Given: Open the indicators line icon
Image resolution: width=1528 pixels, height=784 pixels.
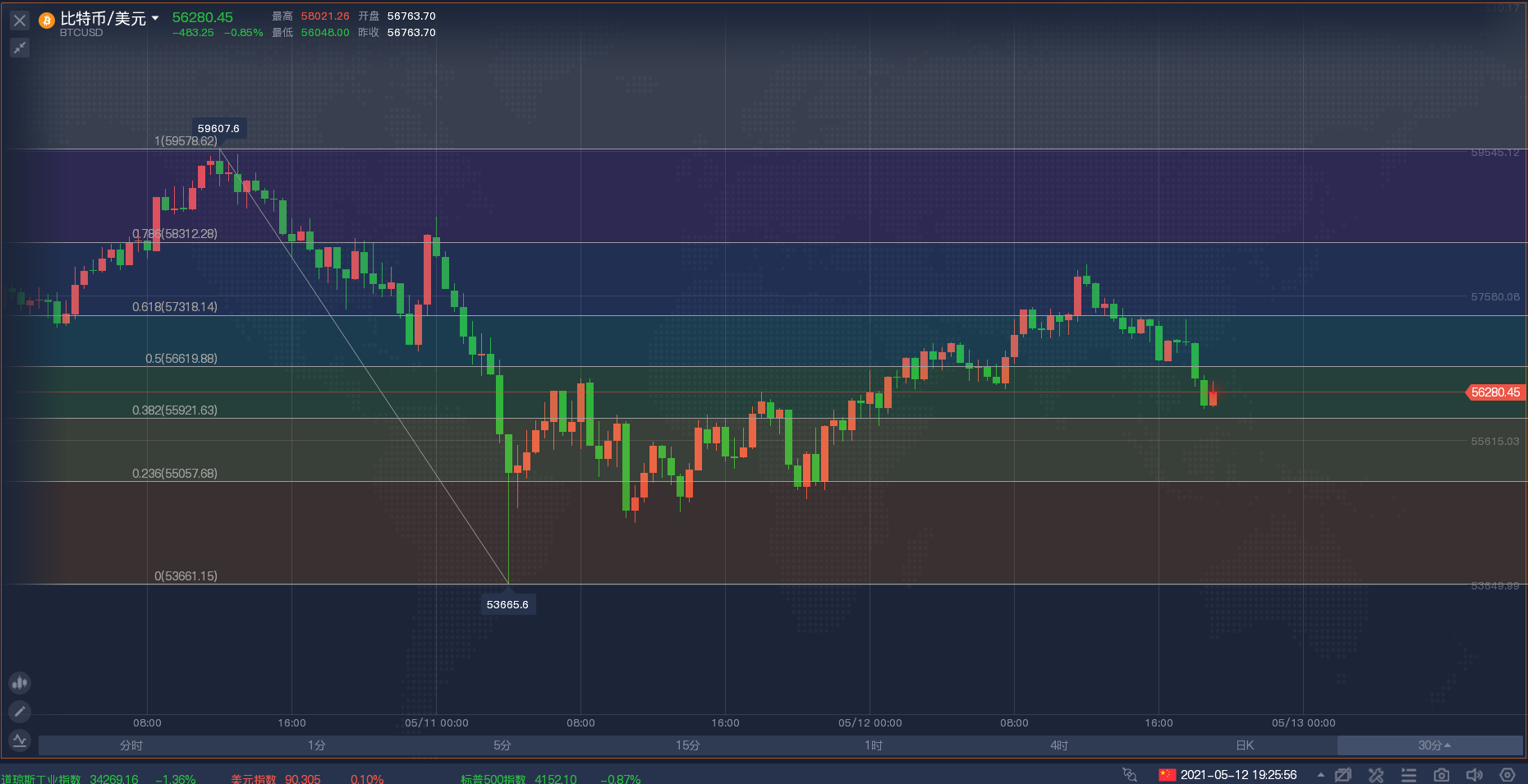Looking at the screenshot, I should [20, 740].
